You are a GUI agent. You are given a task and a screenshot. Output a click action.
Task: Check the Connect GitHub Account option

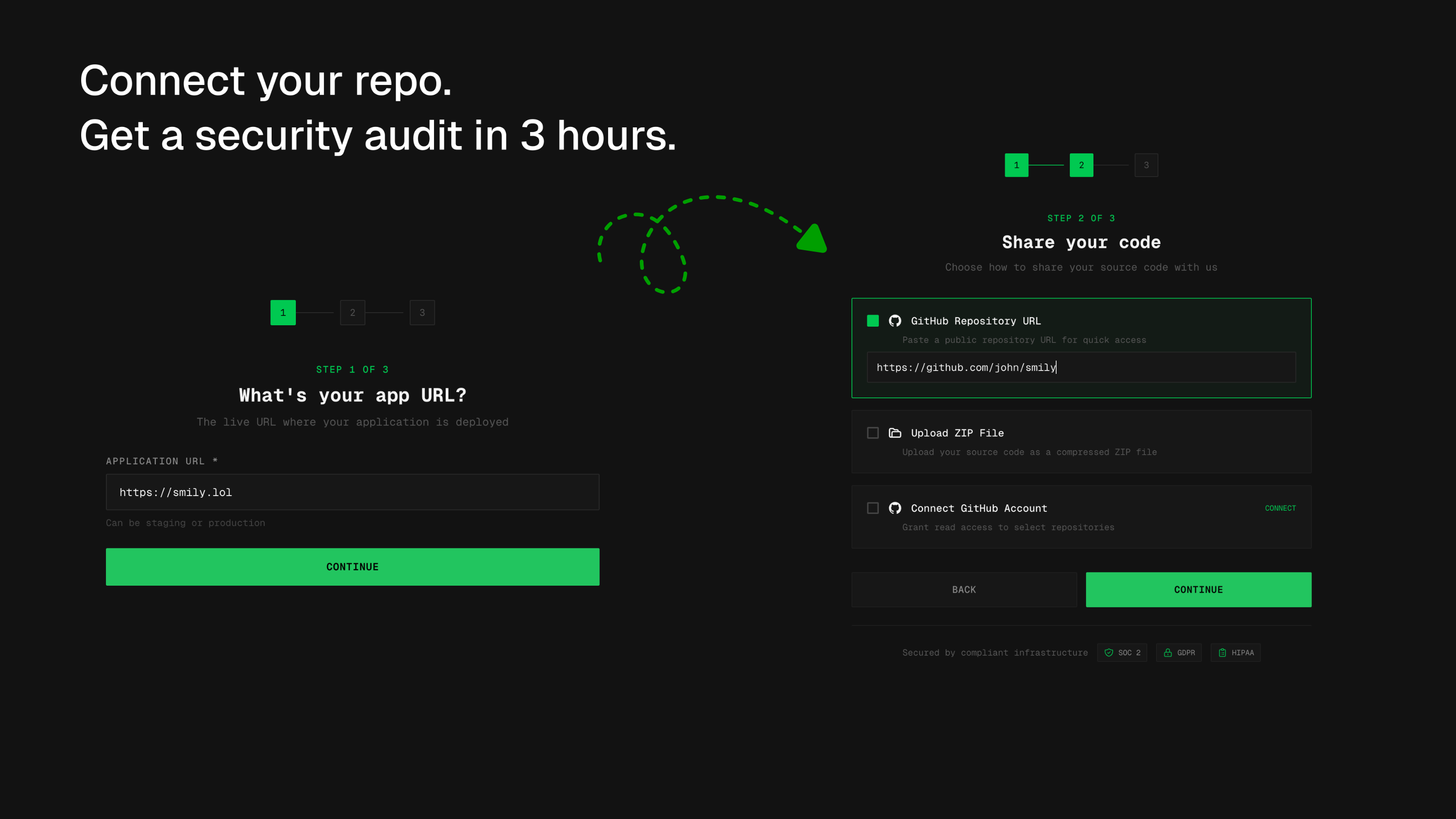click(872, 508)
